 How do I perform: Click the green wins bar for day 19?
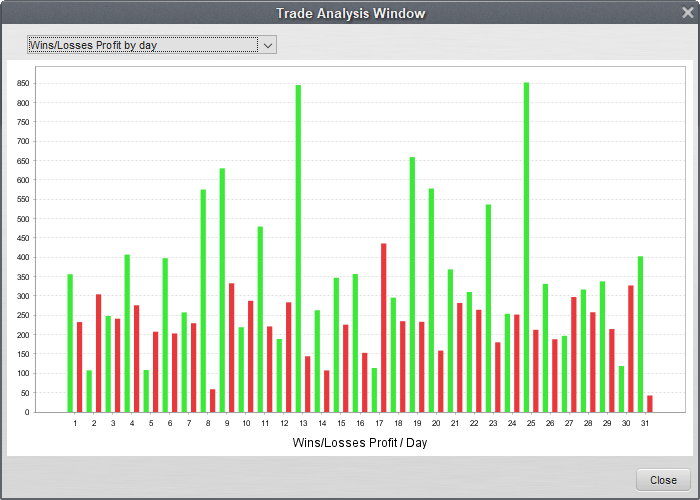point(412,284)
